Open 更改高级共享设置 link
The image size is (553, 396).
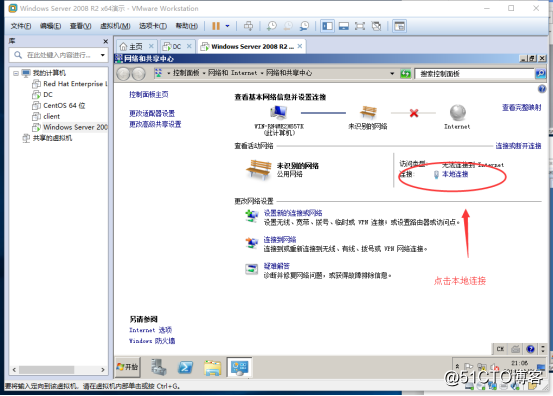pyautogui.click(x=155, y=124)
